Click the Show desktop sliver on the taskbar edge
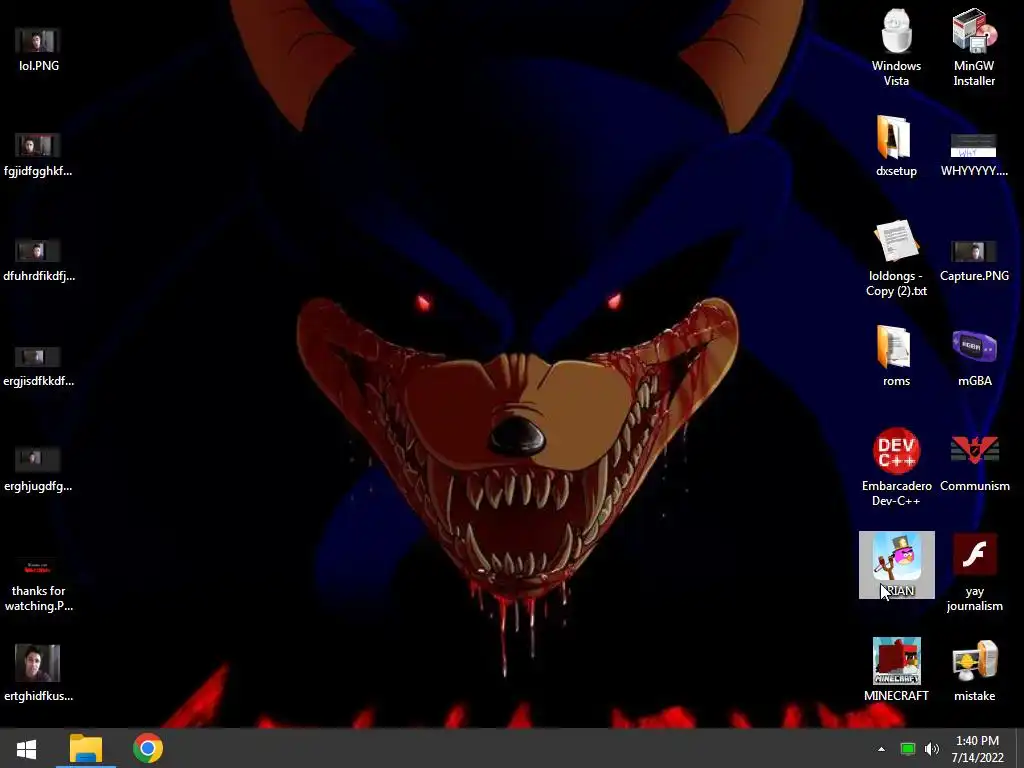The height and width of the screenshot is (768, 1024). click(x=1020, y=748)
